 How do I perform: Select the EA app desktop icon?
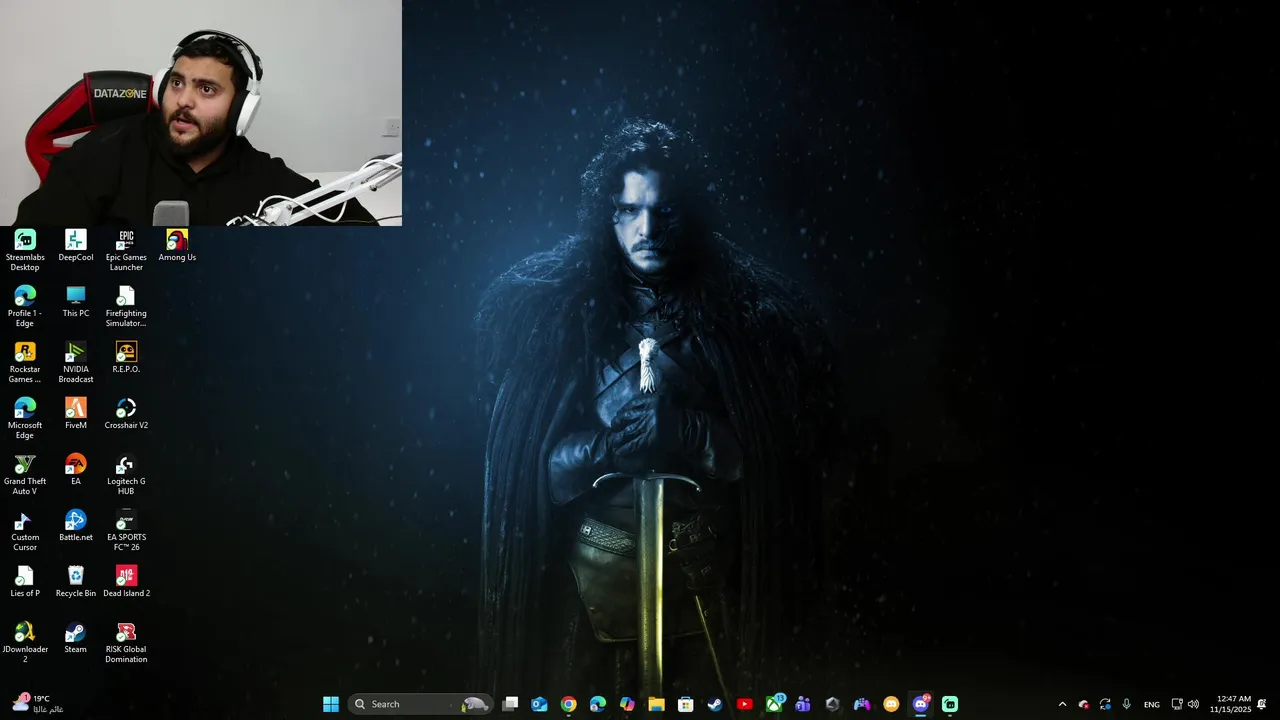tap(76, 470)
